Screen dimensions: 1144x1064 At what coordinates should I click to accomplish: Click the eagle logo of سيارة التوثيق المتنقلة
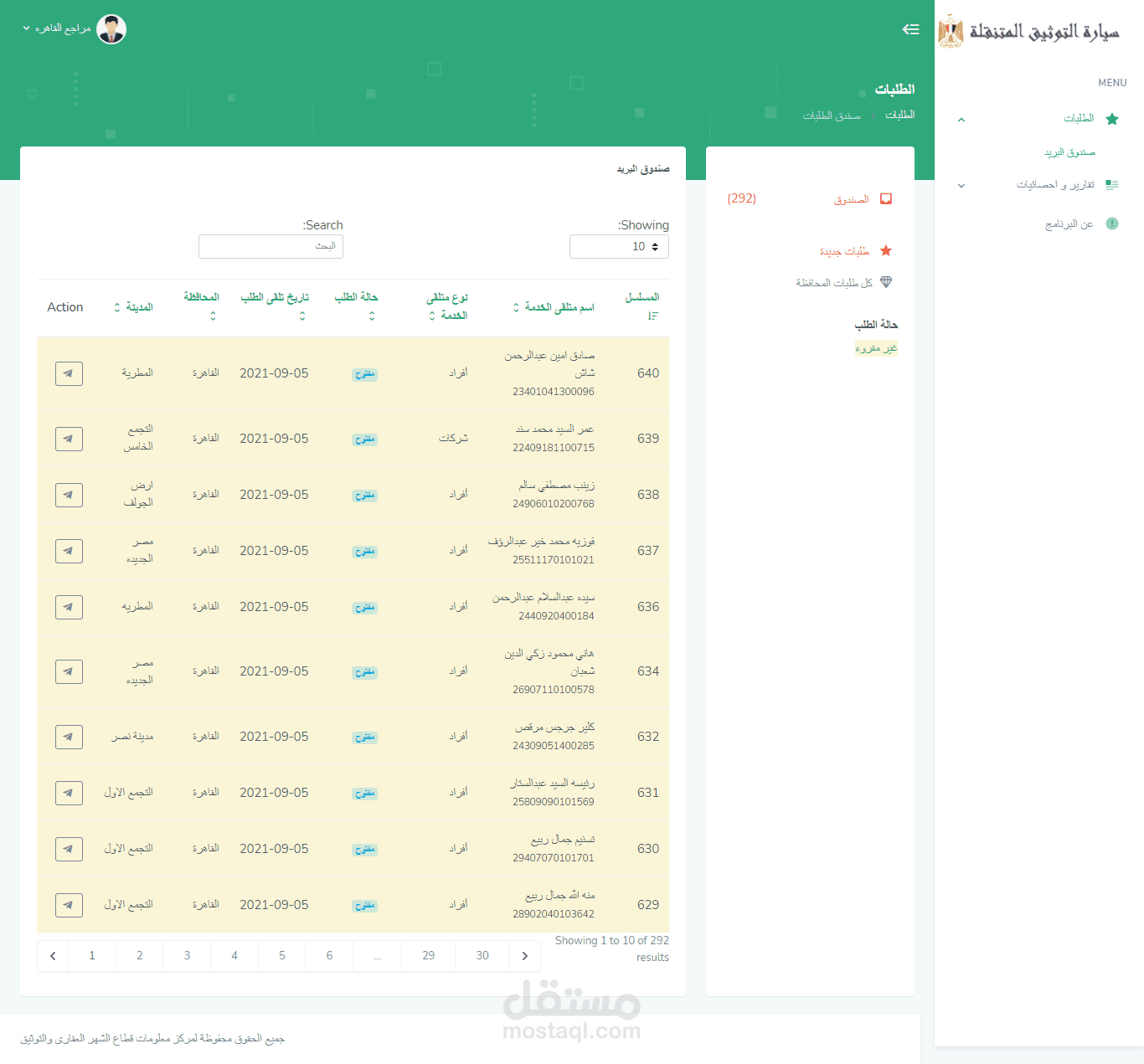click(951, 33)
